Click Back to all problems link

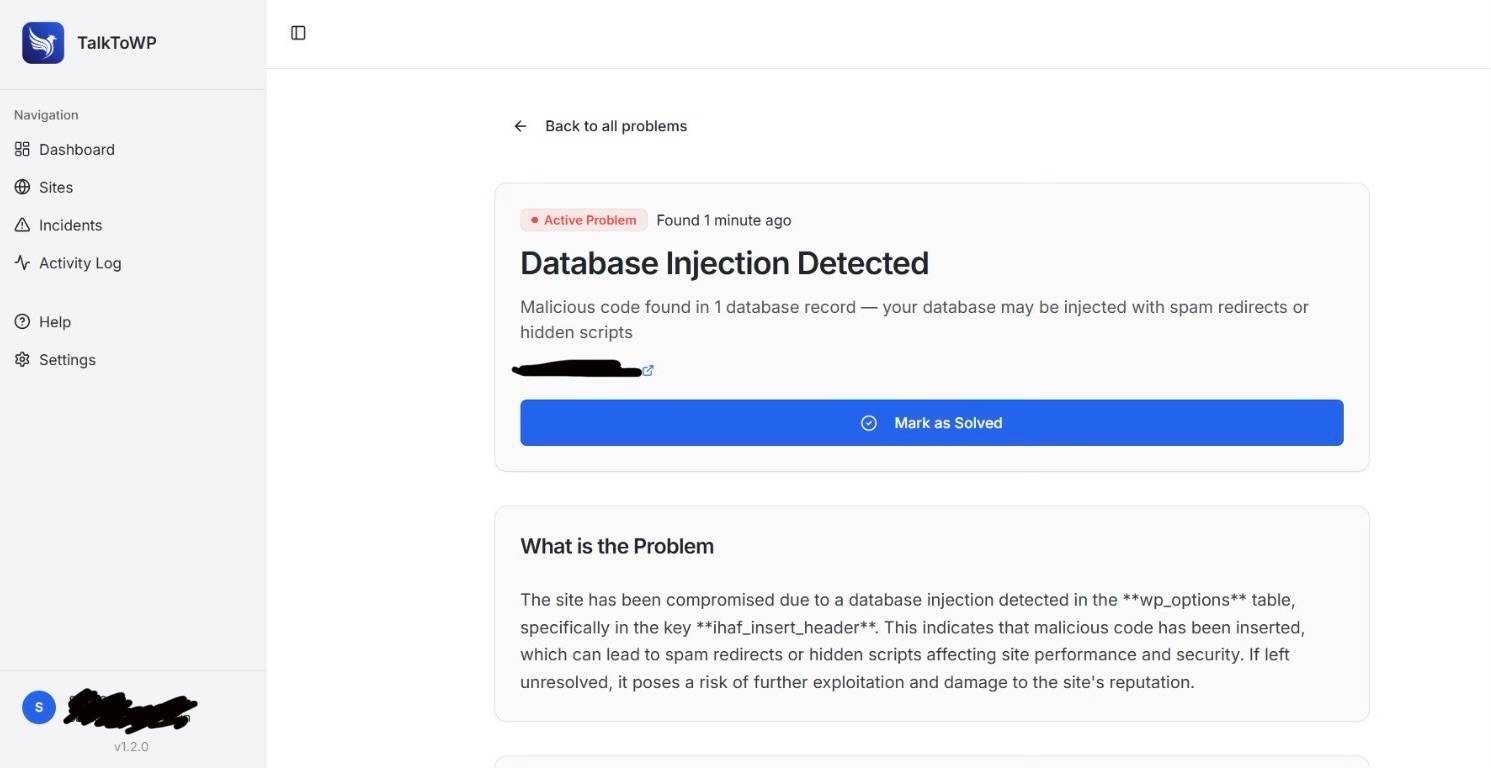tap(616, 126)
